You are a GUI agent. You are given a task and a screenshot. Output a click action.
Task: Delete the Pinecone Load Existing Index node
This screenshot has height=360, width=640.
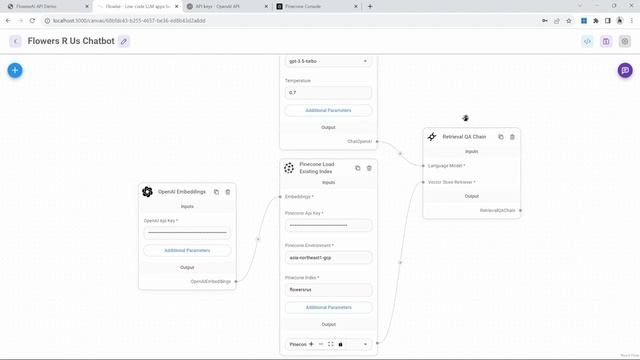pos(369,168)
